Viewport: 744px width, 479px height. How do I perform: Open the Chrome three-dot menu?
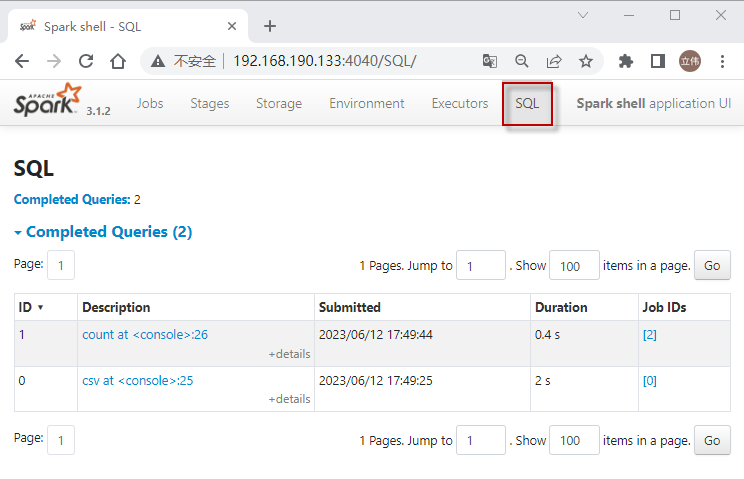click(722, 61)
